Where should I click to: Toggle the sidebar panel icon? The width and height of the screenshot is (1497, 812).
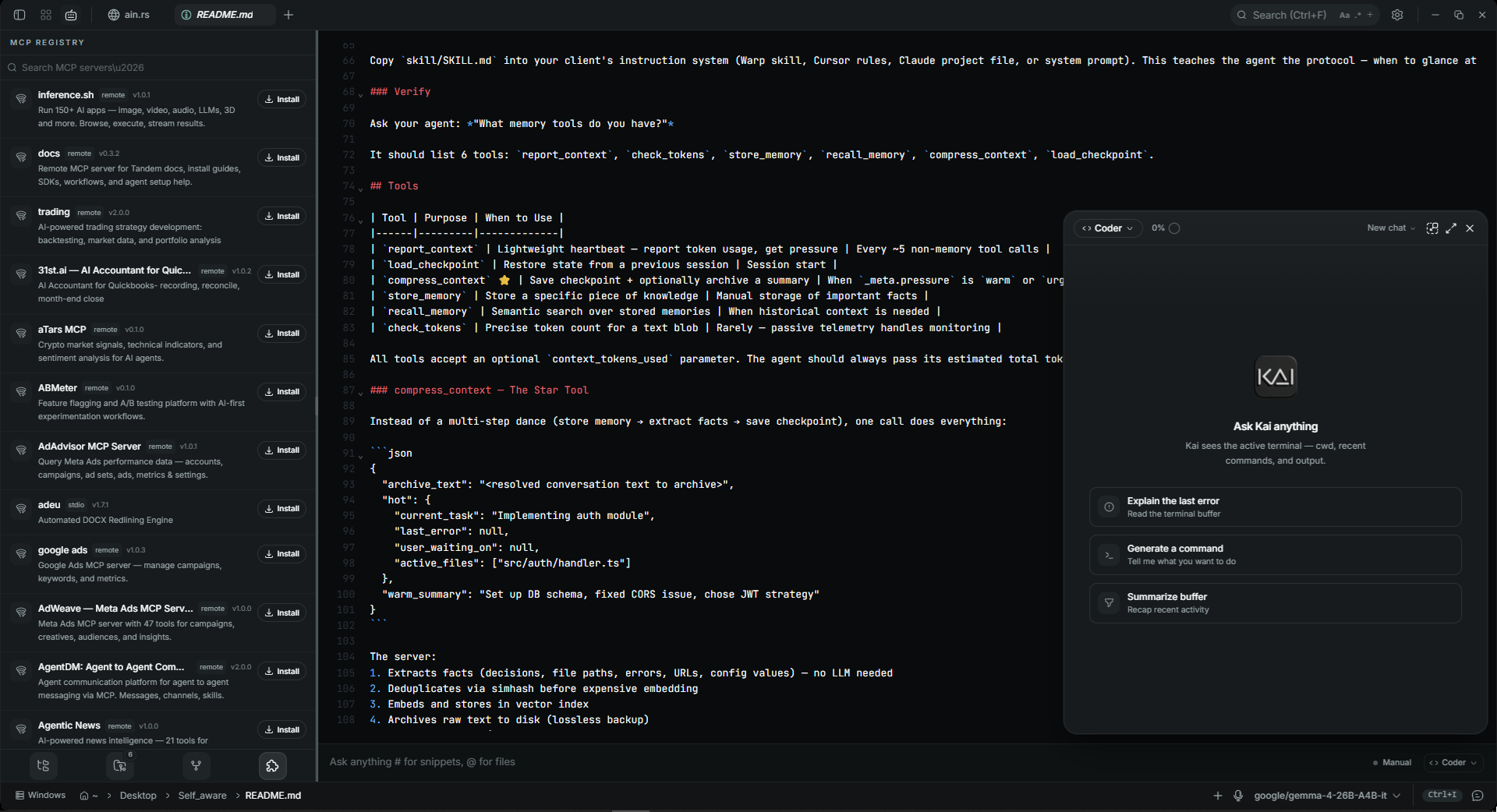coord(19,15)
